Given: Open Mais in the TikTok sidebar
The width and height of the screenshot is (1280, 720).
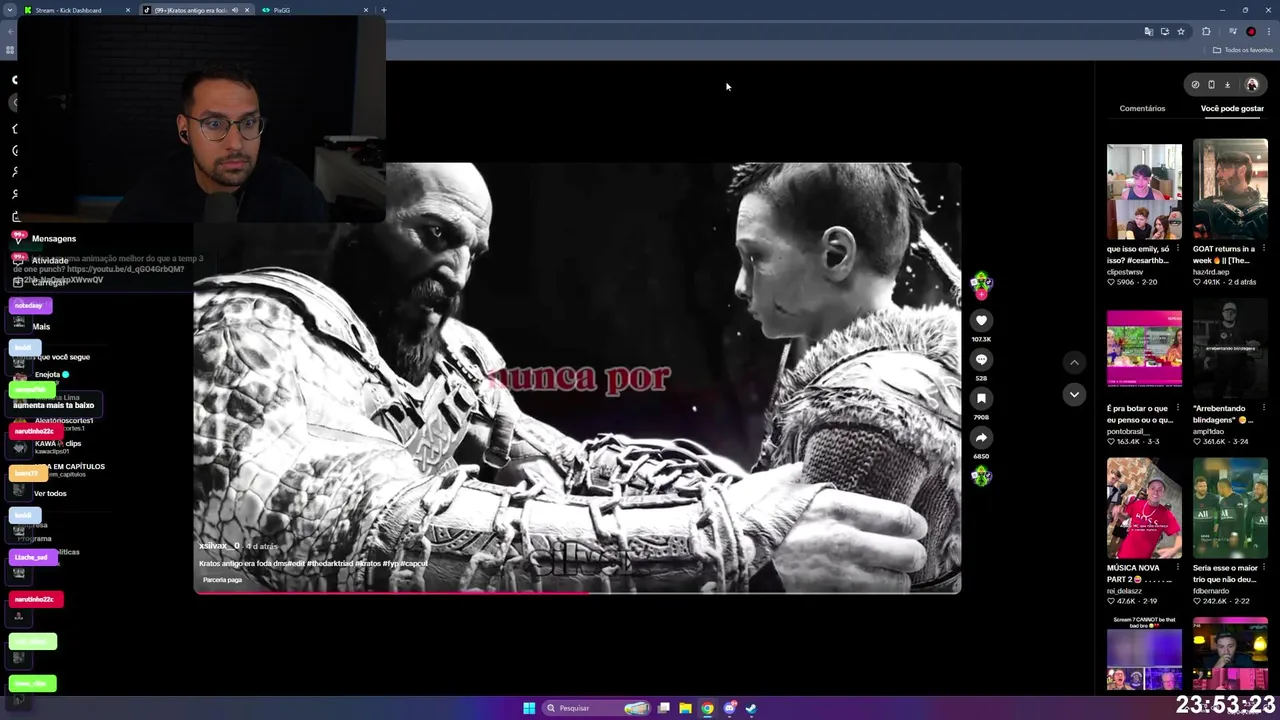Looking at the screenshot, I should pyautogui.click(x=41, y=326).
